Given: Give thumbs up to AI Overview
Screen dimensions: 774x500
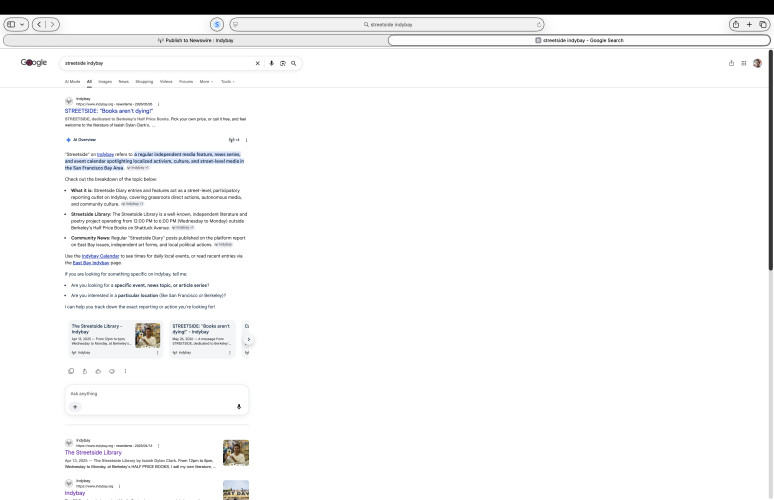Looking at the screenshot, I should coord(98,371).
